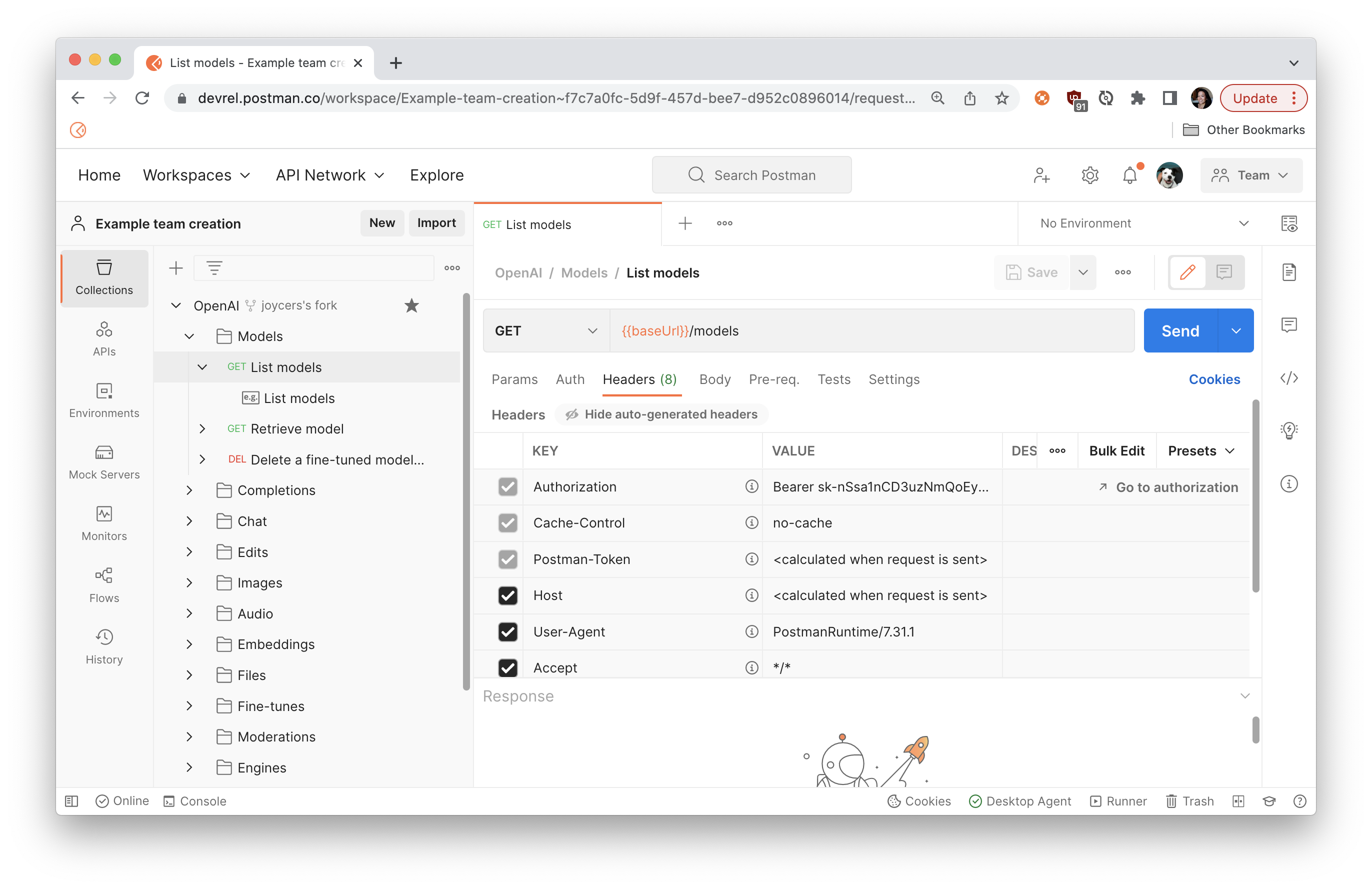The image size is (1372, 889).
Task: Open the No Environment dropdown
Action: (x=1141, y=223)
